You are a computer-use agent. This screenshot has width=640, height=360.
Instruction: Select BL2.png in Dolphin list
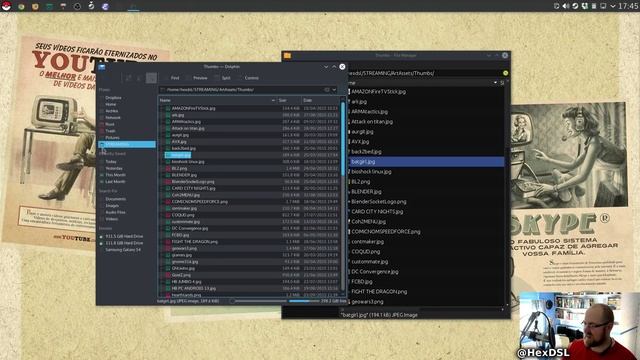179,168
